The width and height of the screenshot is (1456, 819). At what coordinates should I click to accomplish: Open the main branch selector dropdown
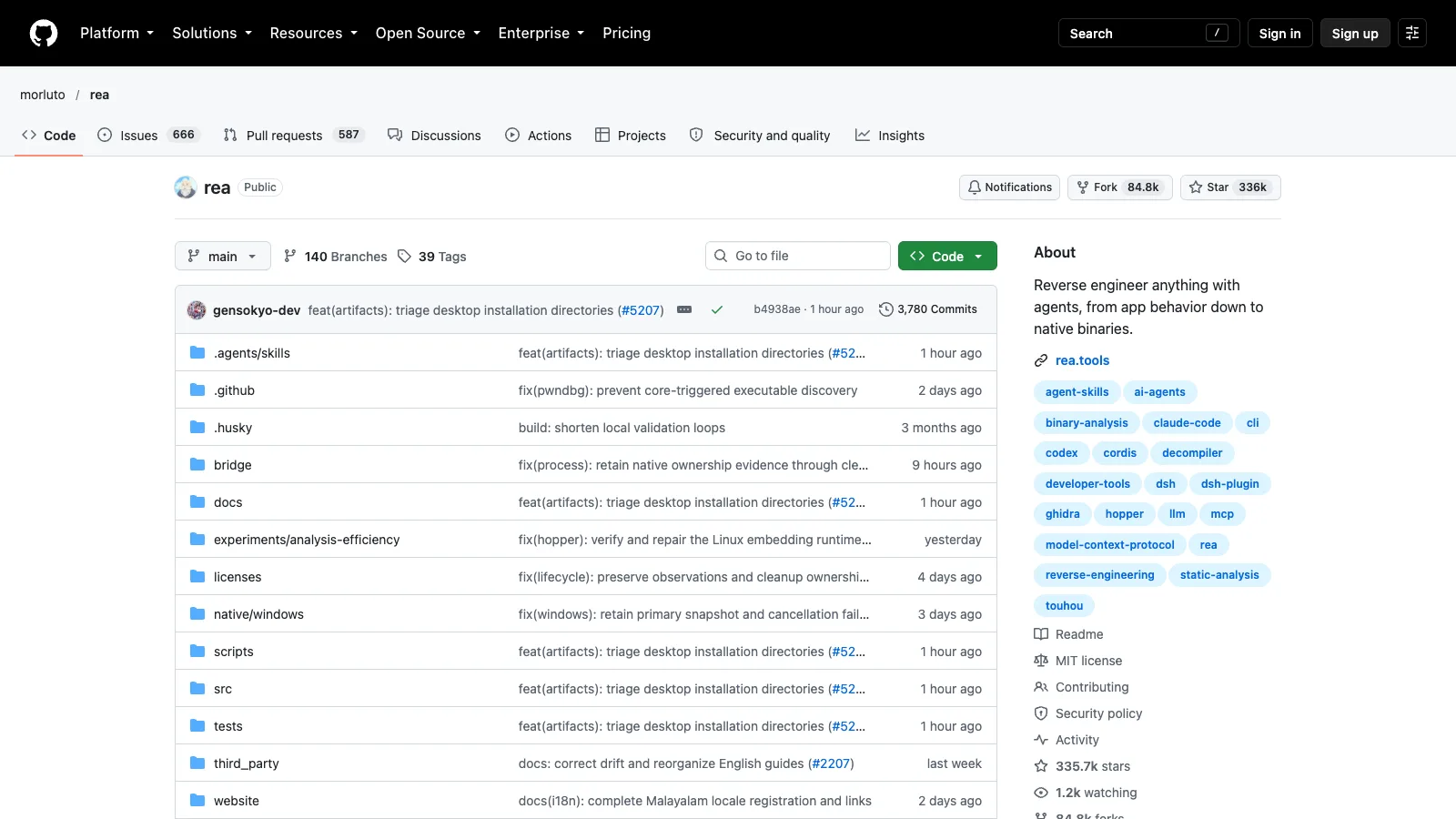[x=223, y=257]
